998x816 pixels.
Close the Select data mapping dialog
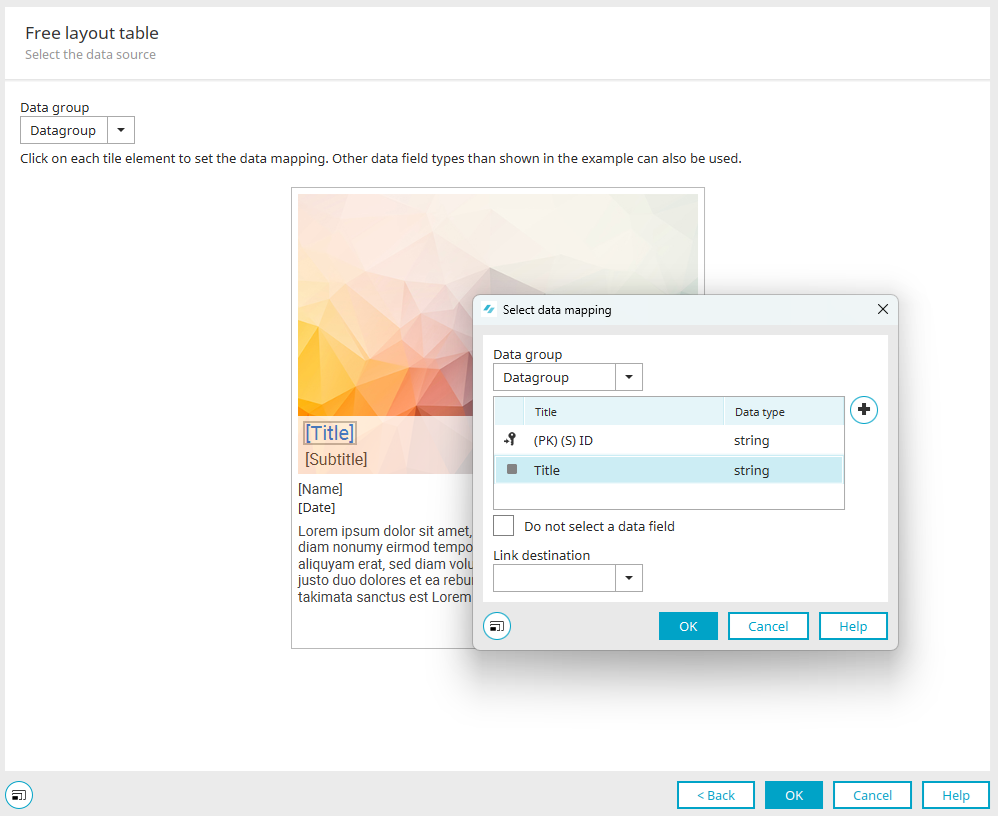883,309
